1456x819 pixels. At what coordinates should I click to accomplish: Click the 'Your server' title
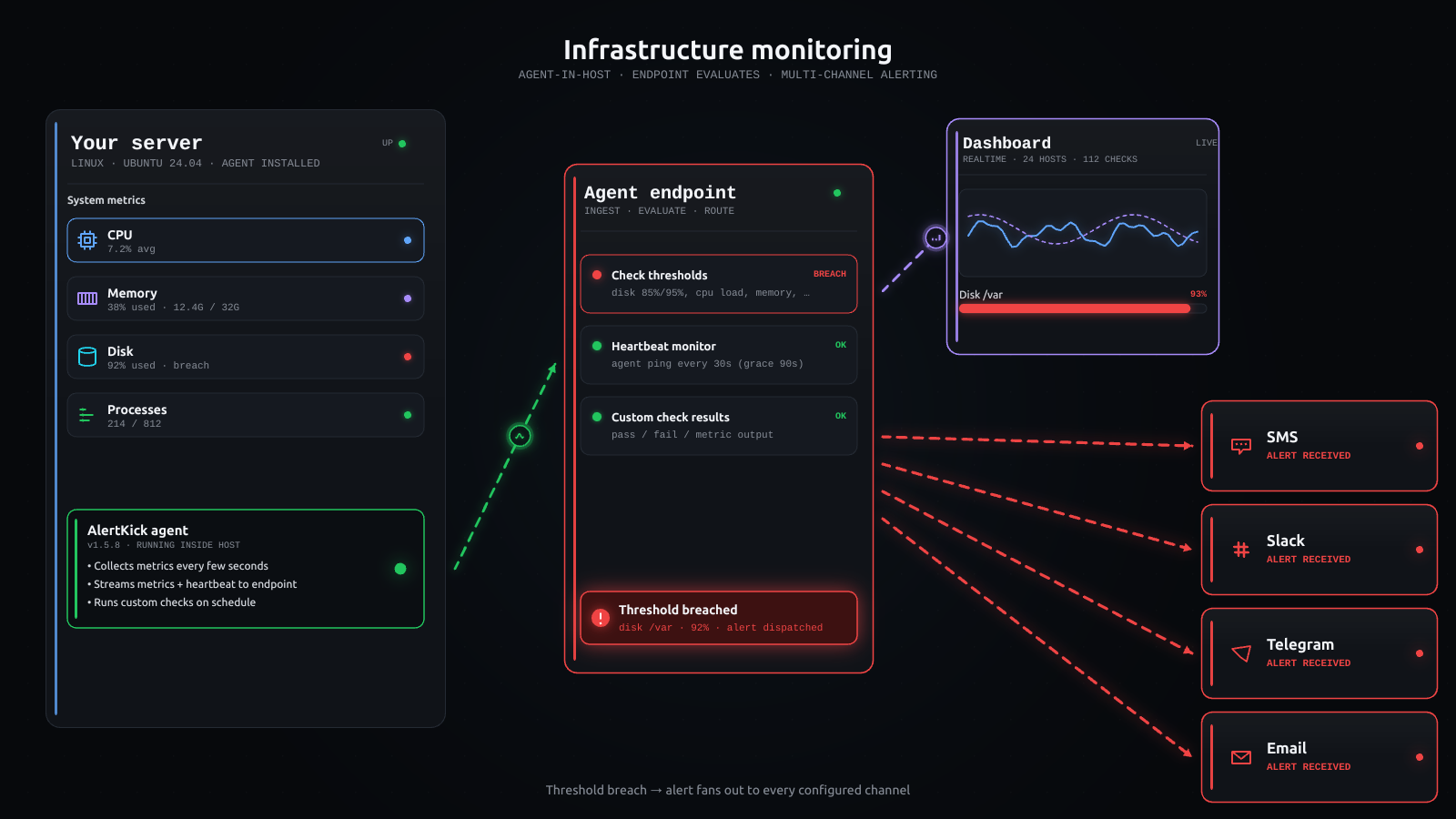tap(136, 143)
